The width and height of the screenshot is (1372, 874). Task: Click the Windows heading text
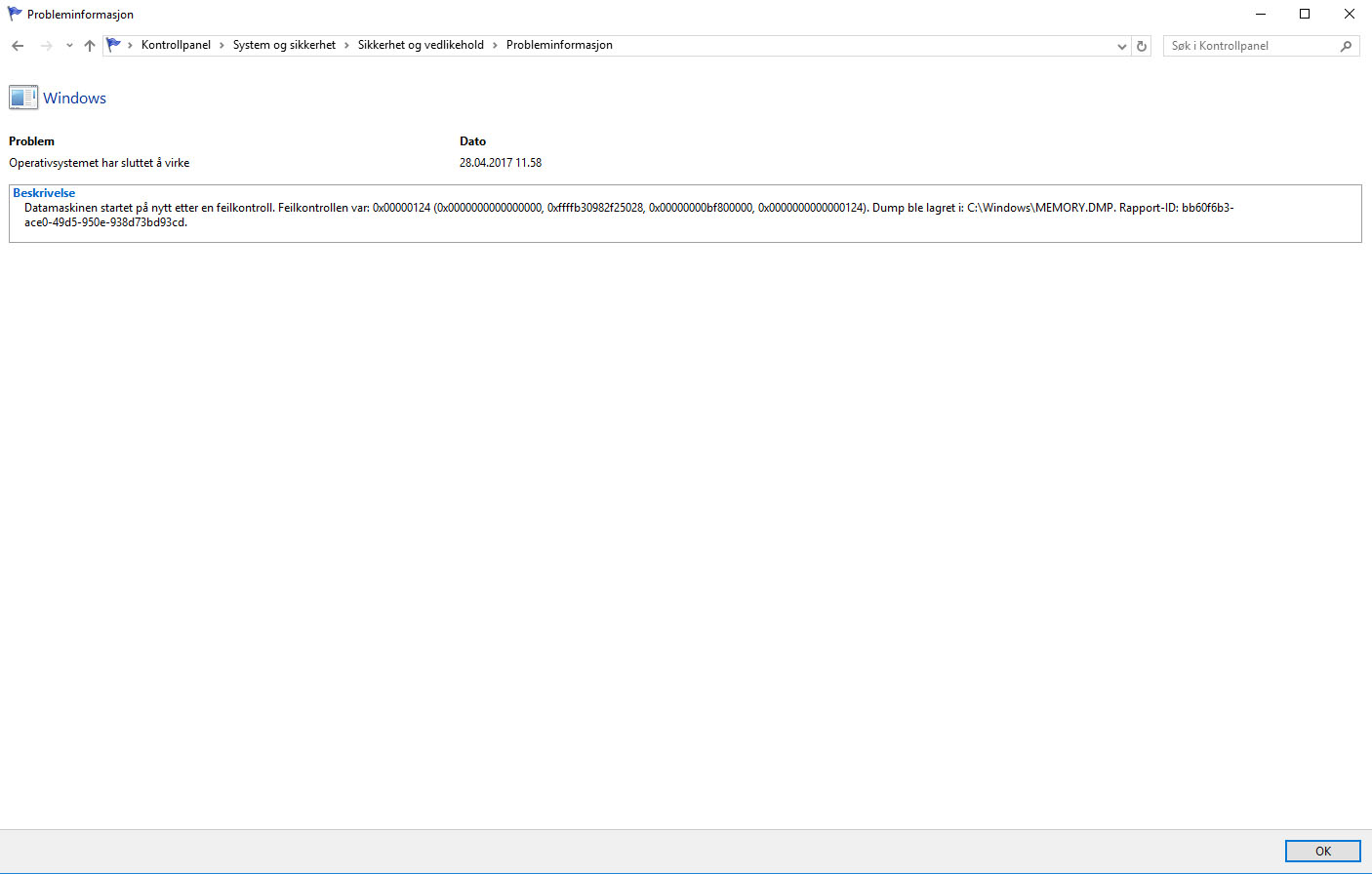[x=74, y=98]
